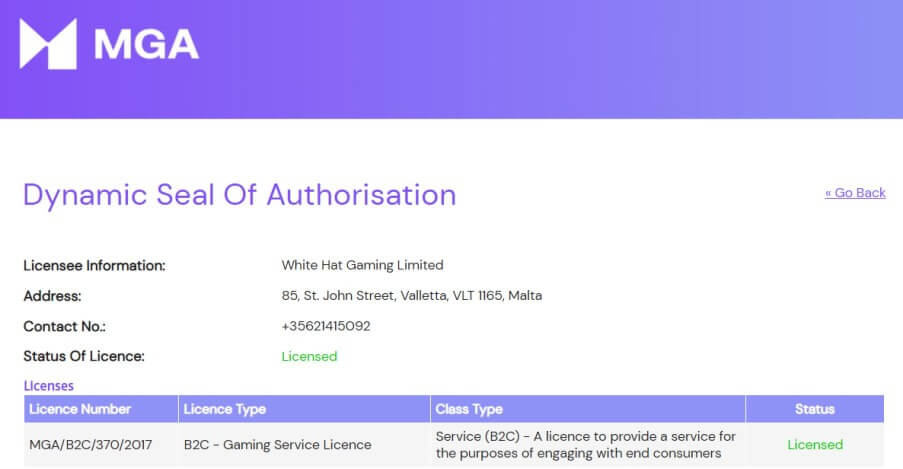Click the MGA logo icon
Viewport: 903px width, 469px height.
point(49,44)
